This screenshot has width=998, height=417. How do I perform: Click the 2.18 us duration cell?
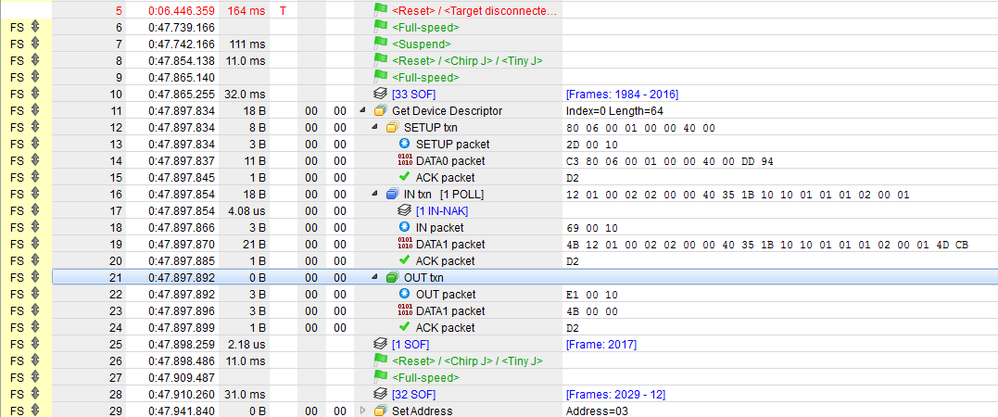click(246, 344)
